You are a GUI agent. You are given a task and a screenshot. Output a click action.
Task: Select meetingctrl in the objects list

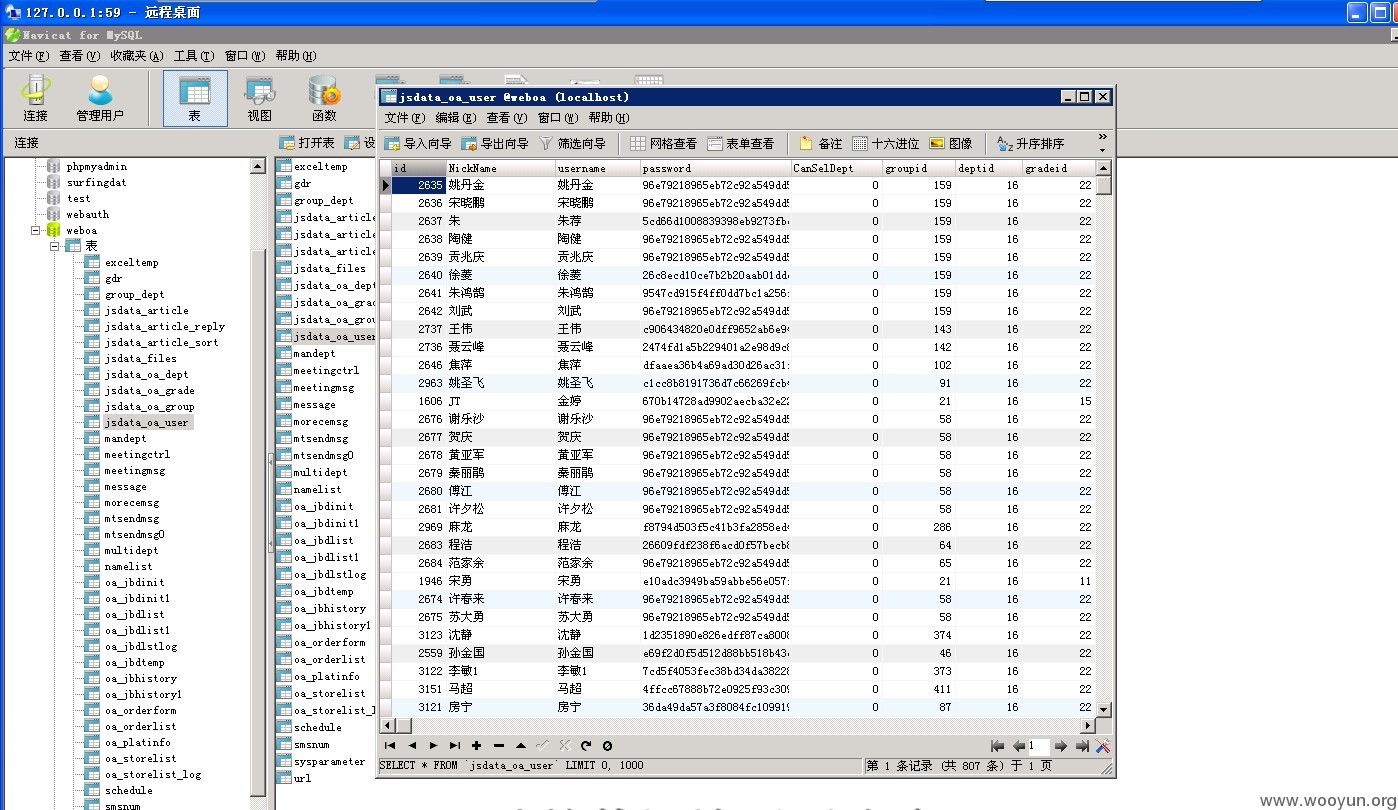click(326, 370)
